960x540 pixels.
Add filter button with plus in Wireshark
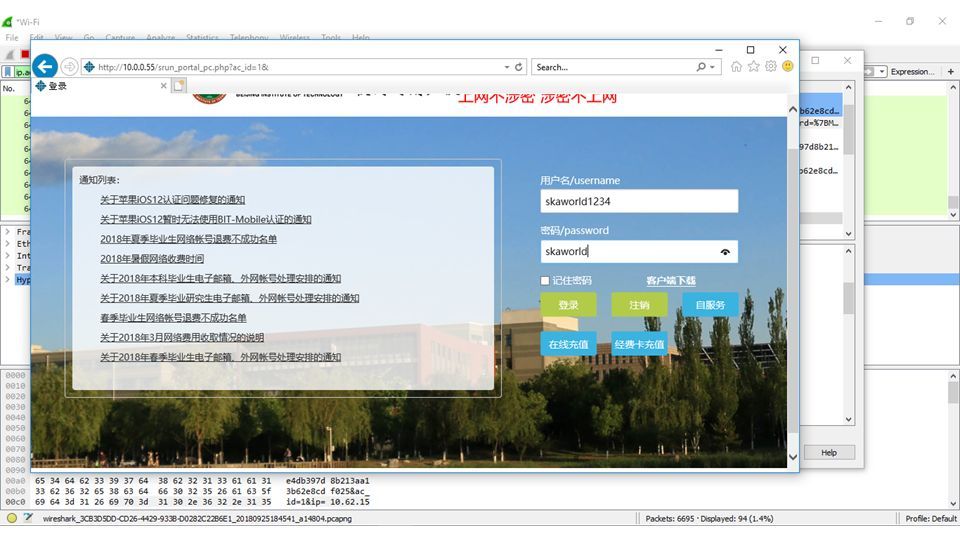pyautogui.click(x=950, y=72)
